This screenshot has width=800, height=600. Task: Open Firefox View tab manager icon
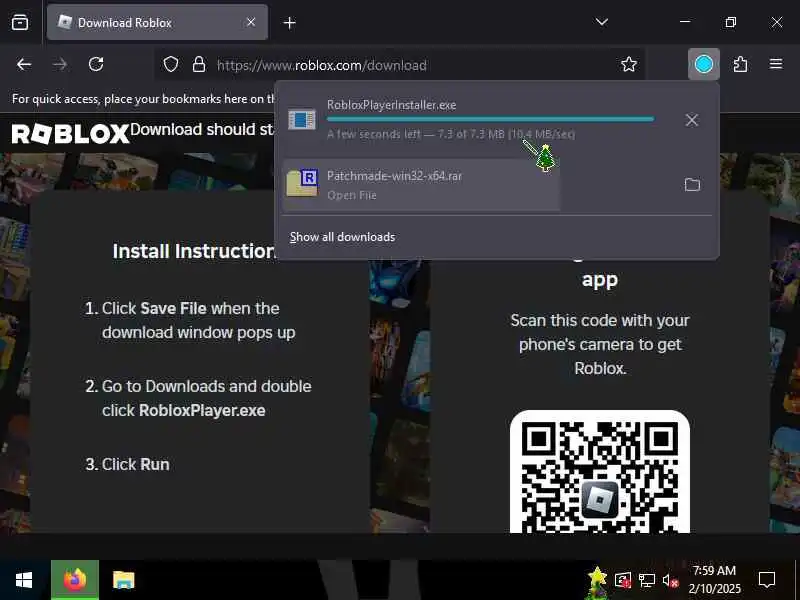[20, 22]
